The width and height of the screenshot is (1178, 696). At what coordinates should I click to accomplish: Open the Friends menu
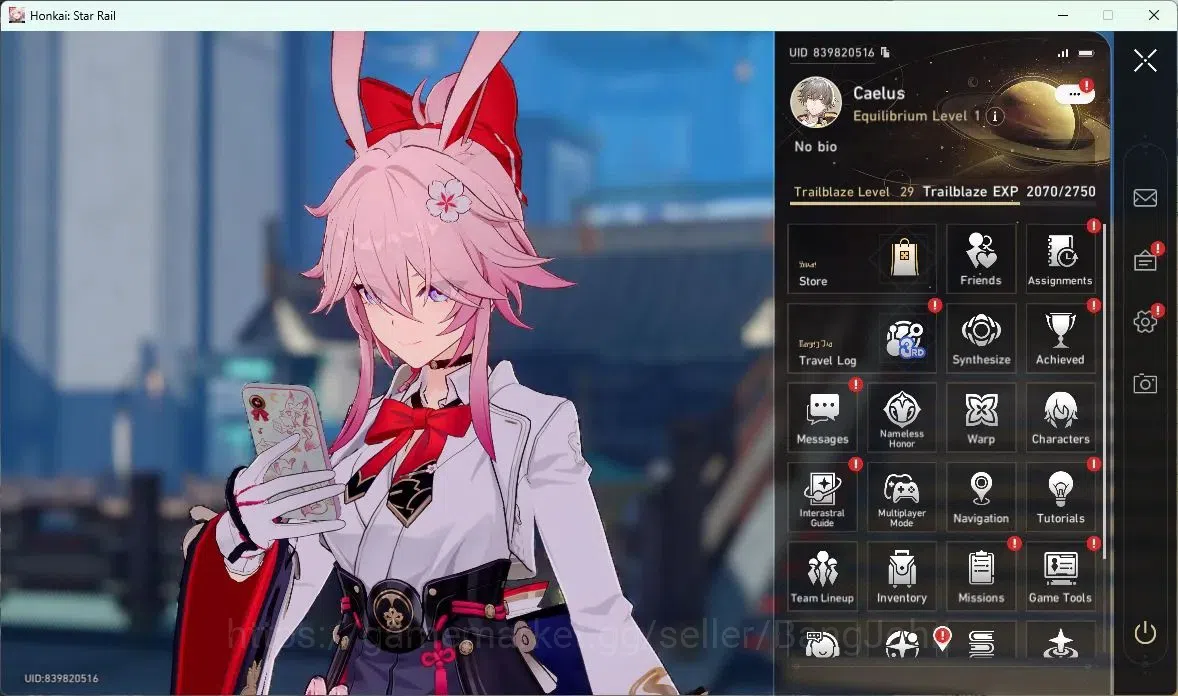(x=980, y=259)
